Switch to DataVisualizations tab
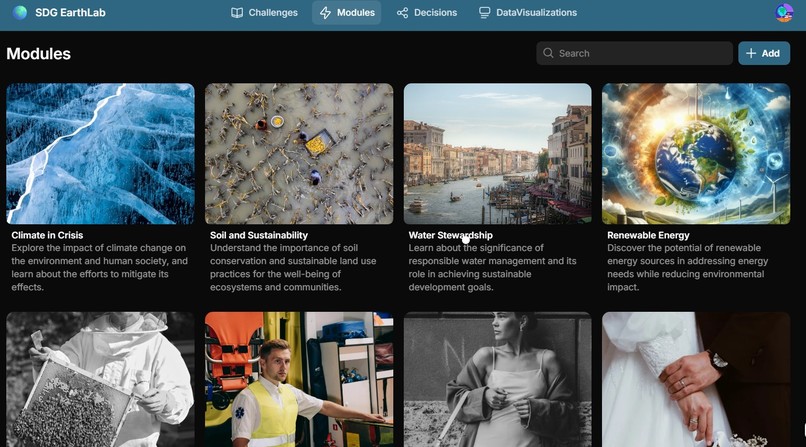 click(x=528, y=13)
